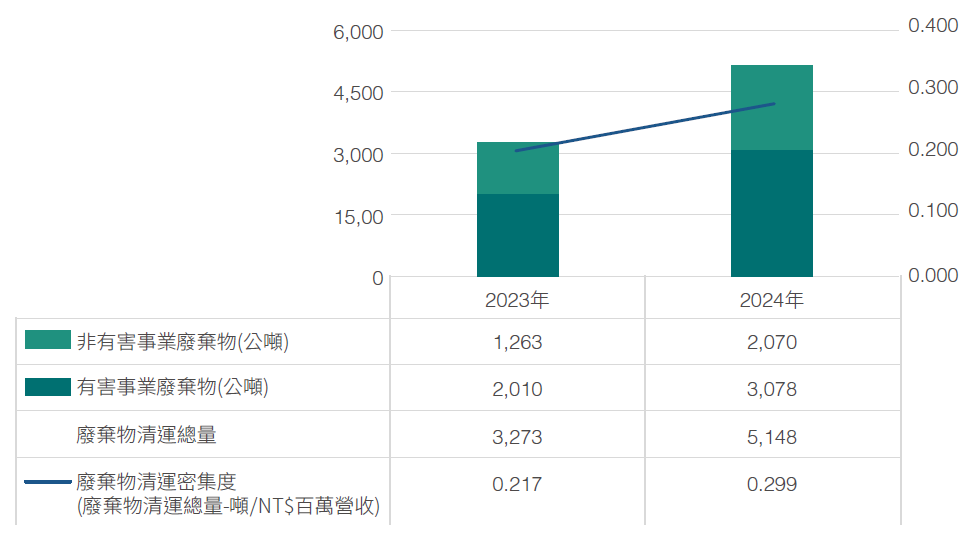Click the blue line legend marker

48,482
